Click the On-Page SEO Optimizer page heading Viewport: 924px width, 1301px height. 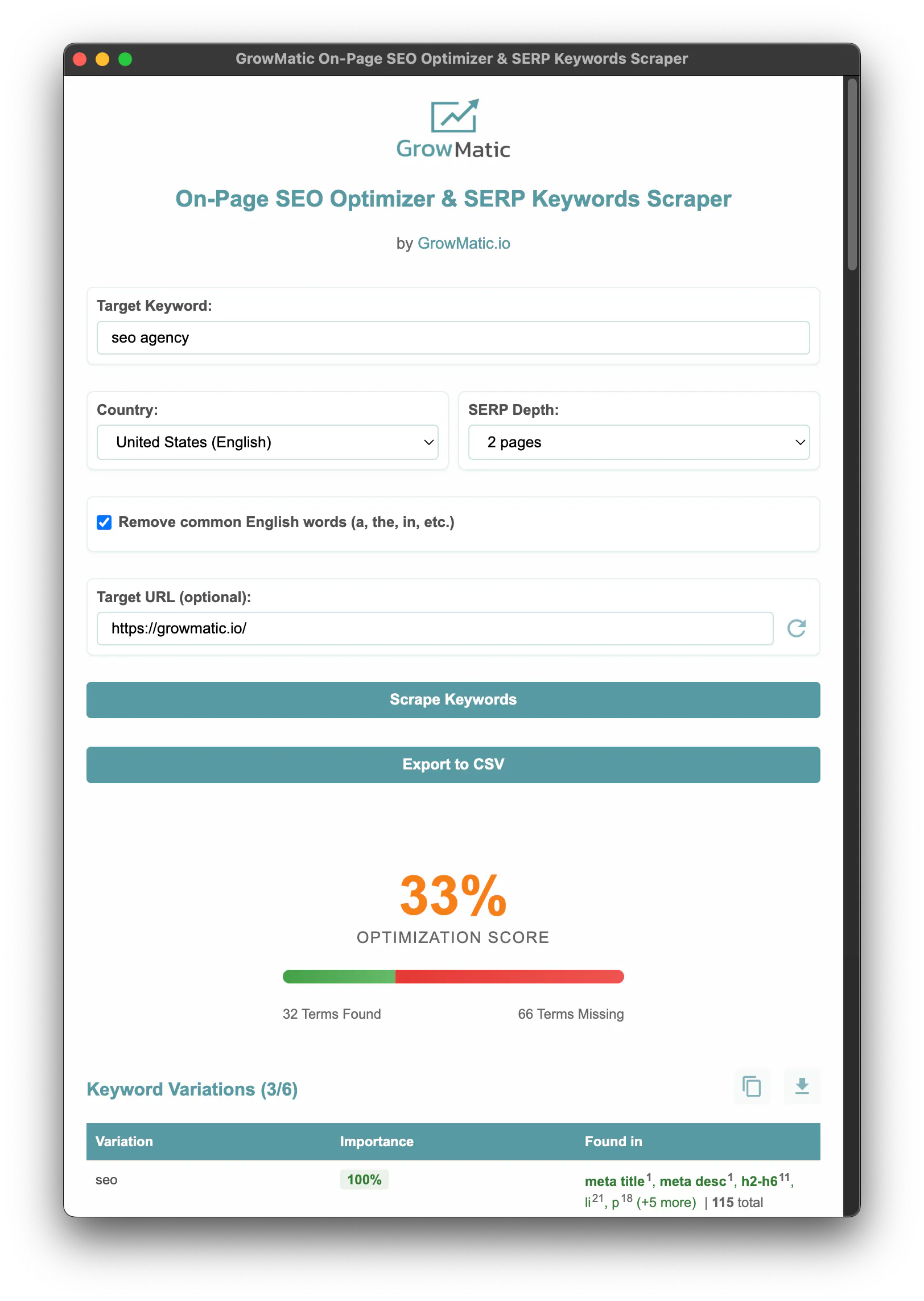[x=453, y=199]
